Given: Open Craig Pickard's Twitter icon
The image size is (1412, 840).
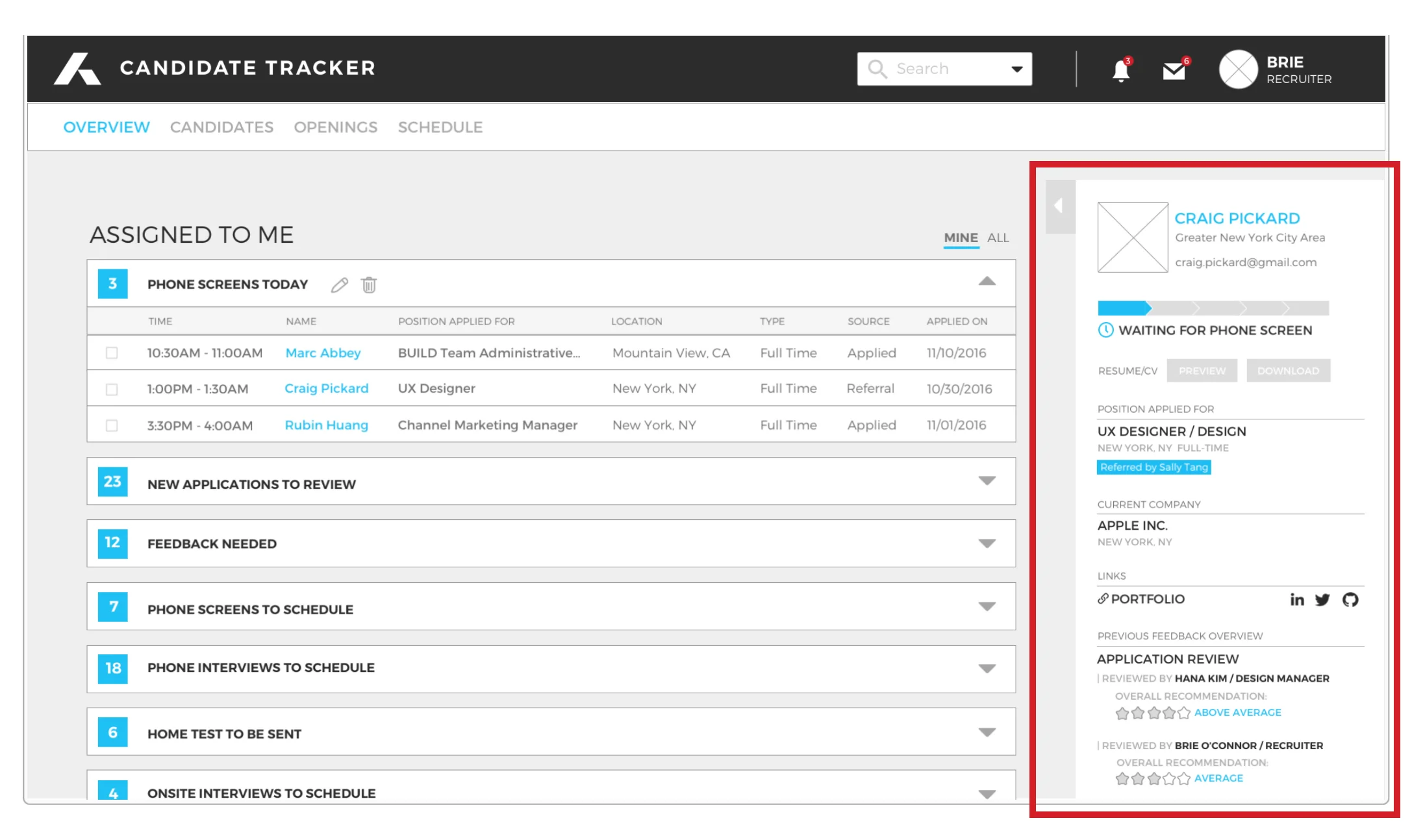Looking at the screenshot, I should [1322, 600].
